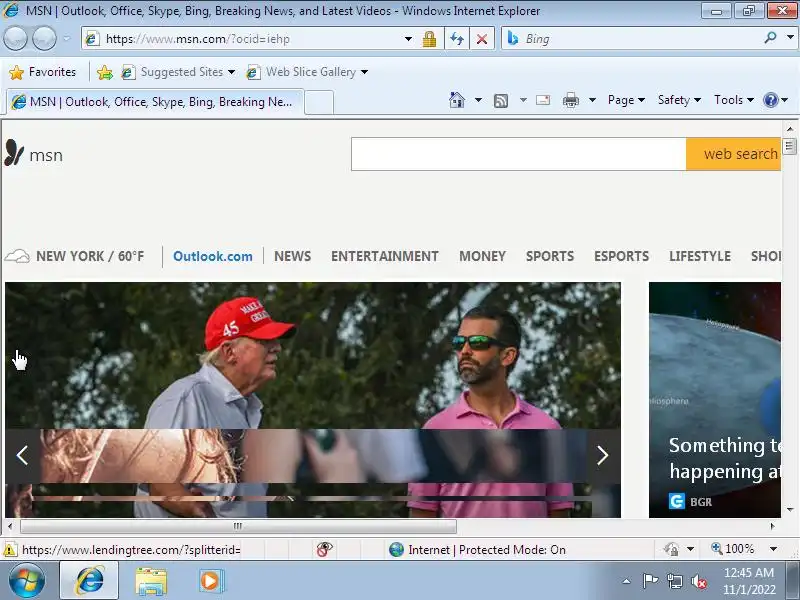The image size is (800, 600).
Task: Click the horizontal scrollbar right arrow
Action: pos(772,526)
